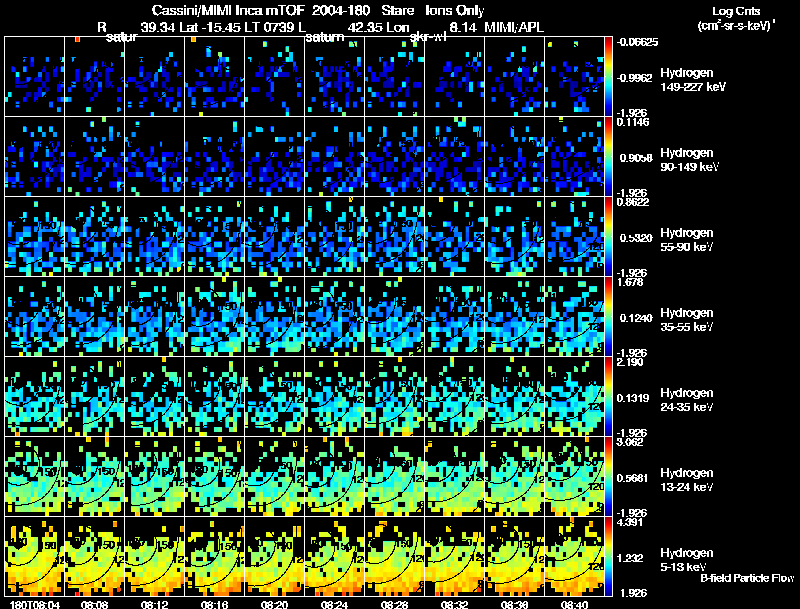
Task: Open the 90-149 keV image panel at 08:28
Action: coord(394,157)
